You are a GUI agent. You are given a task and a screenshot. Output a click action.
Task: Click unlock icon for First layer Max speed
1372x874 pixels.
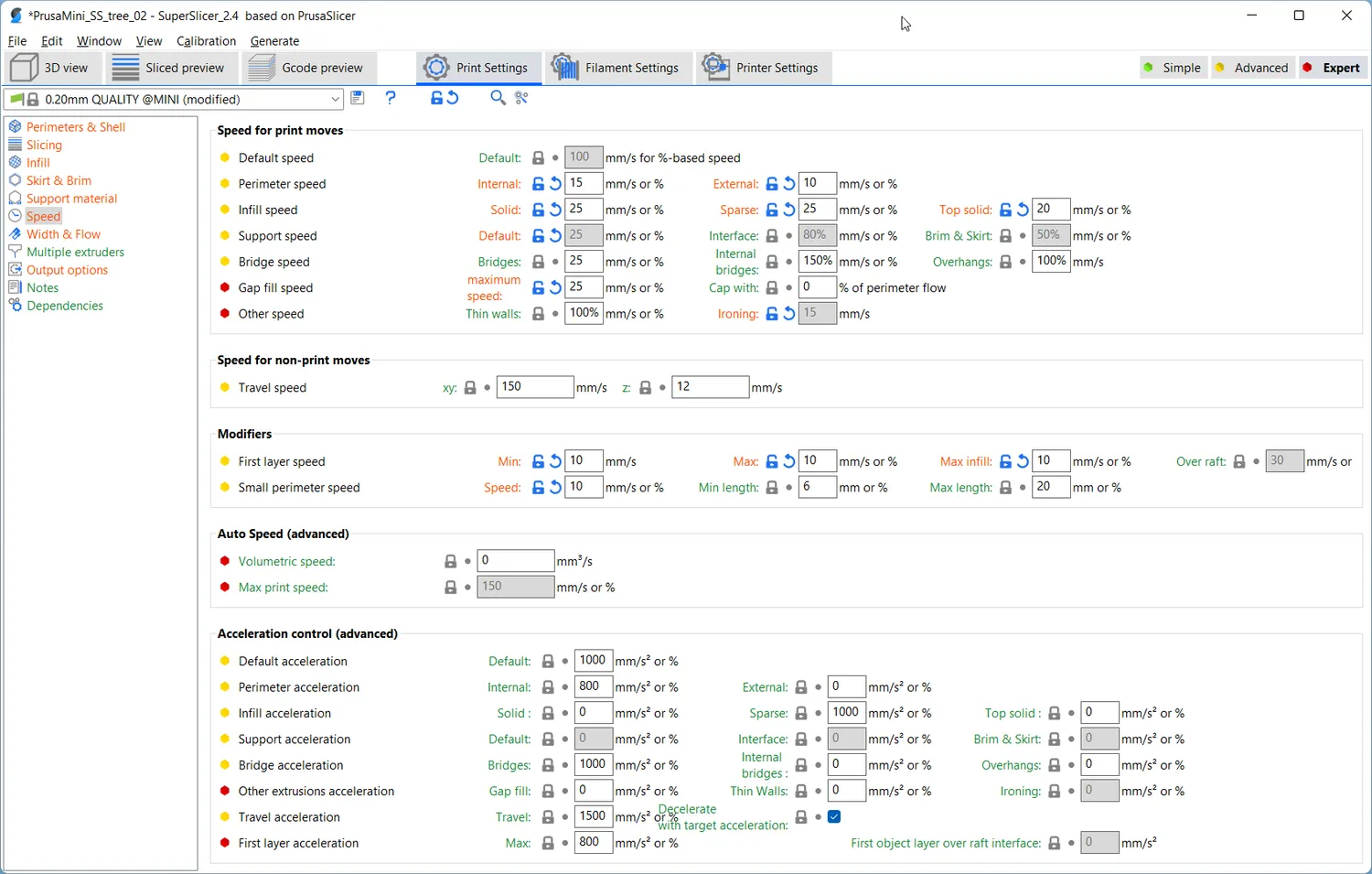click(x=772, y=462)
